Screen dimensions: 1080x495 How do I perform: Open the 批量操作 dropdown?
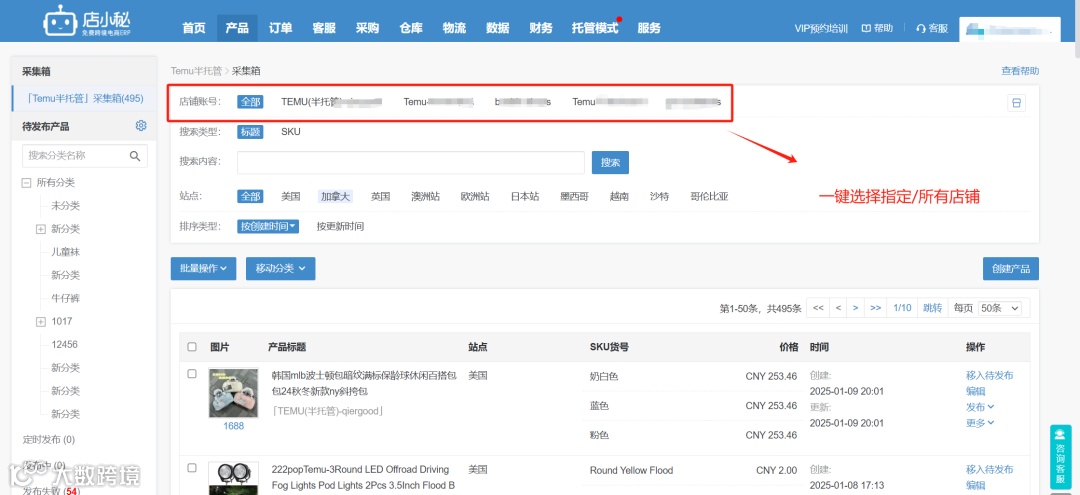204,268
